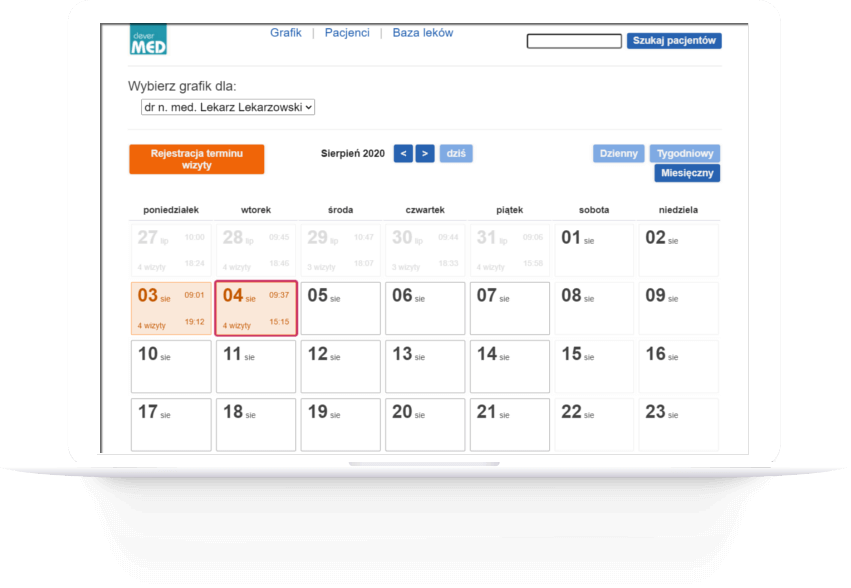Screen dimensions: 851x588
Task: Select calendar day 11 sie
Action: [x=256, y=366]
